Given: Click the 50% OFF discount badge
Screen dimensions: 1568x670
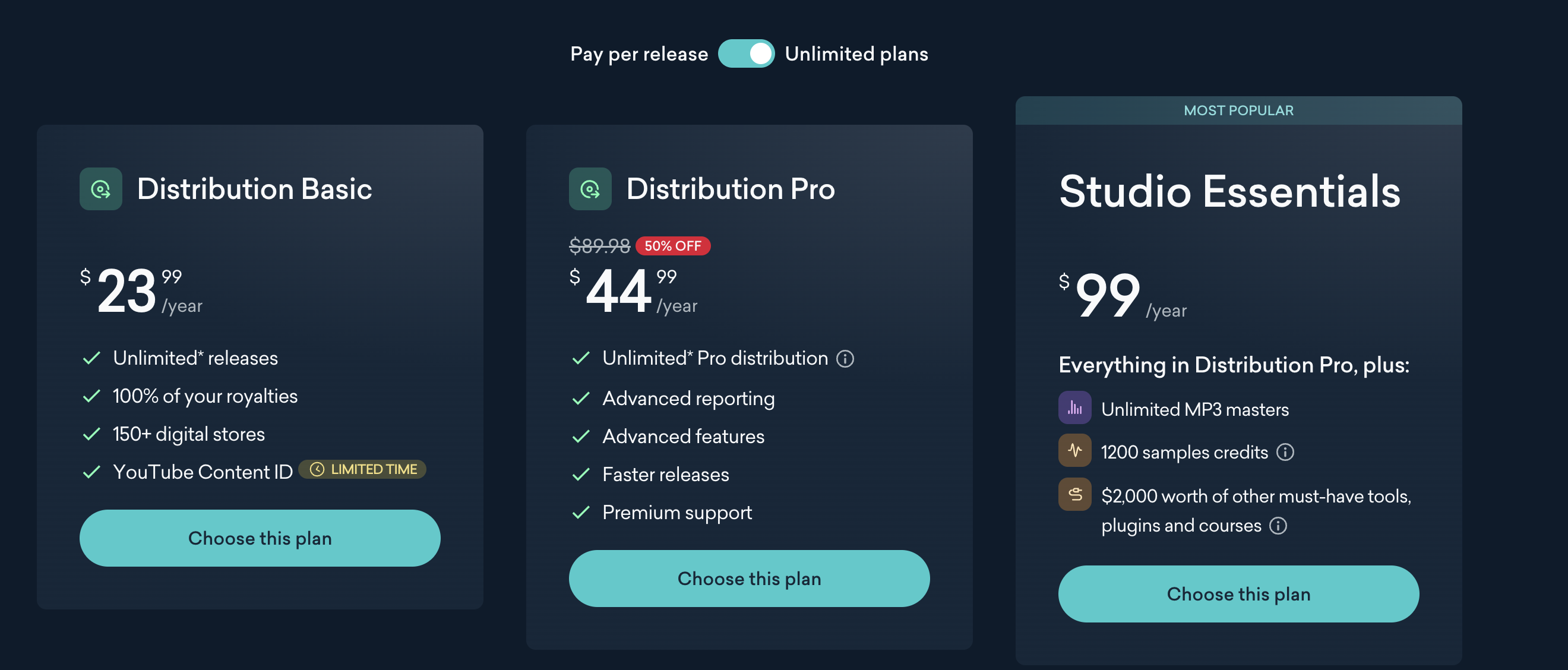Looking at the screenshot, I should click(672, 246).
